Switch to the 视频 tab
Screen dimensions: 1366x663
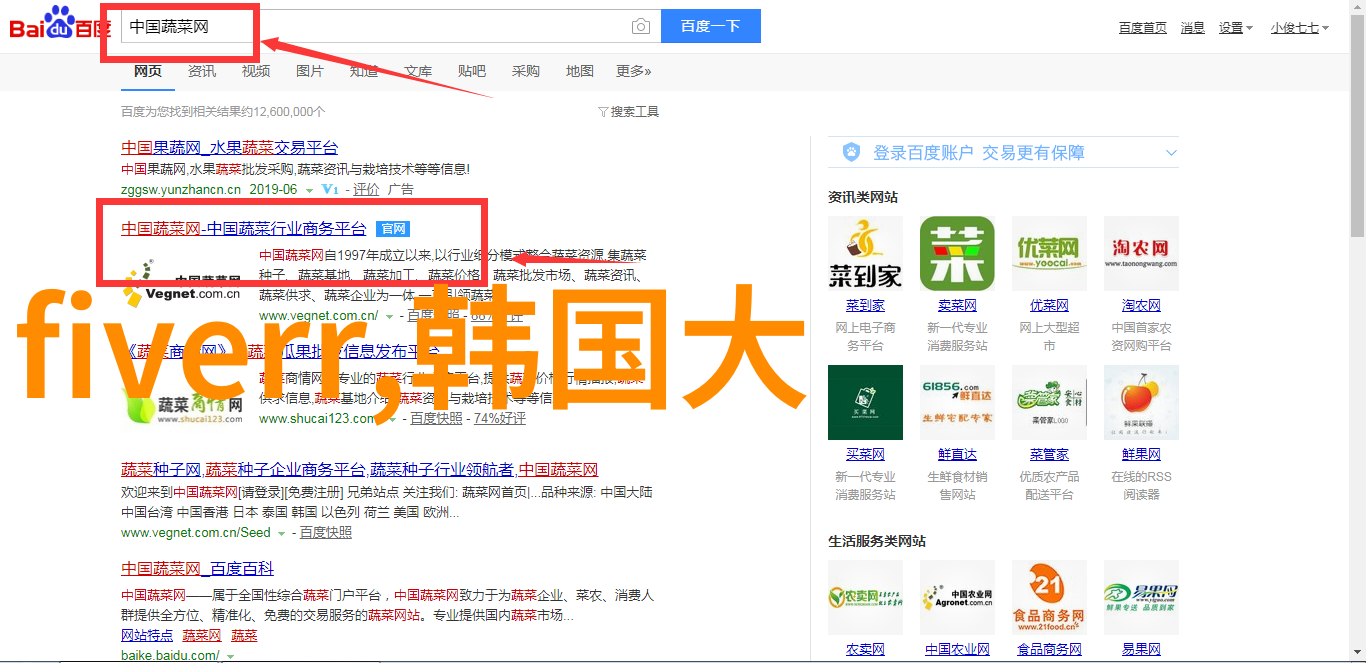256,71
